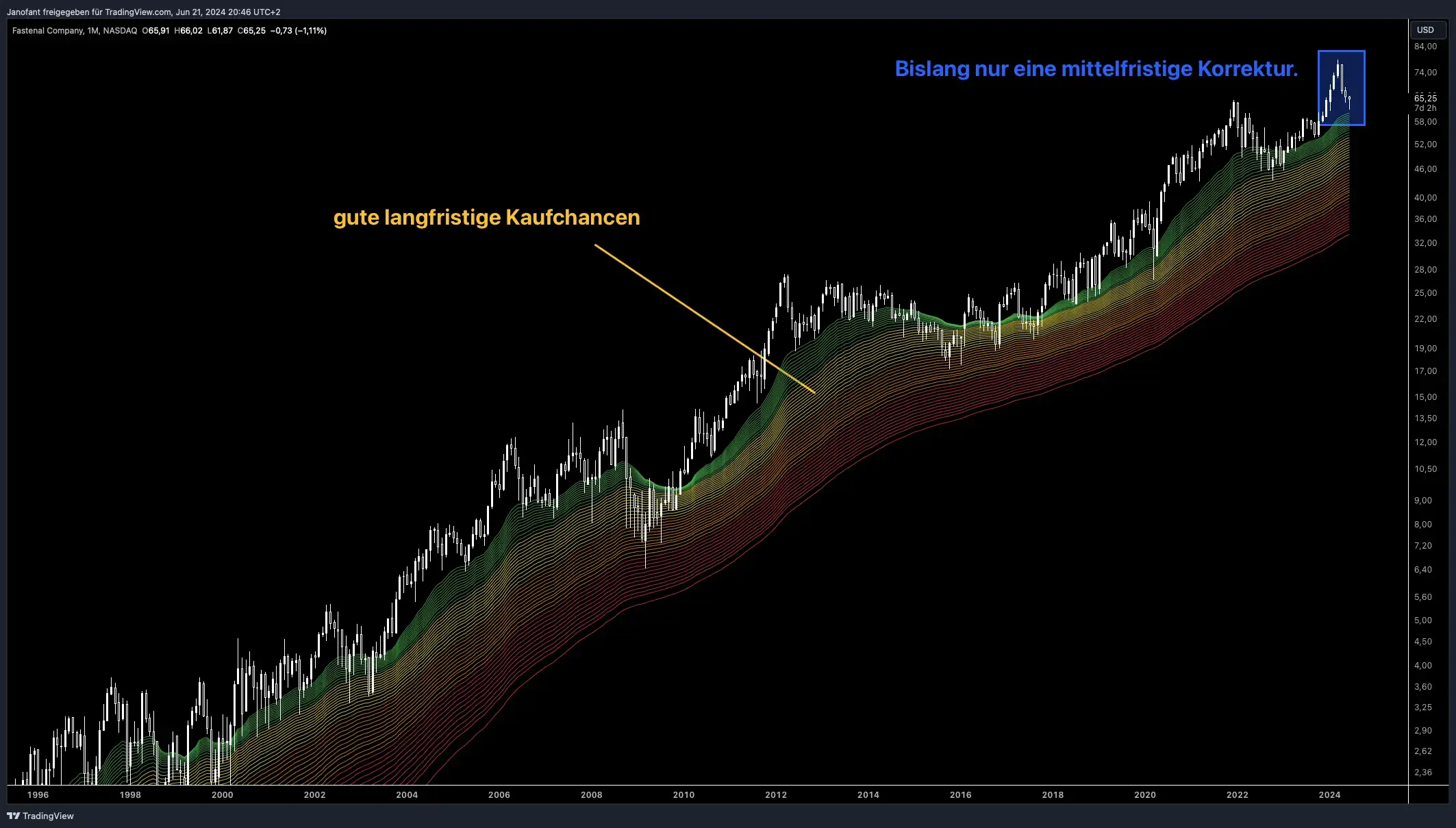The height and width of the screenshot is (828, 1456).
Task: Click the low value L61,87 in legend
Action: coord(220,31)
